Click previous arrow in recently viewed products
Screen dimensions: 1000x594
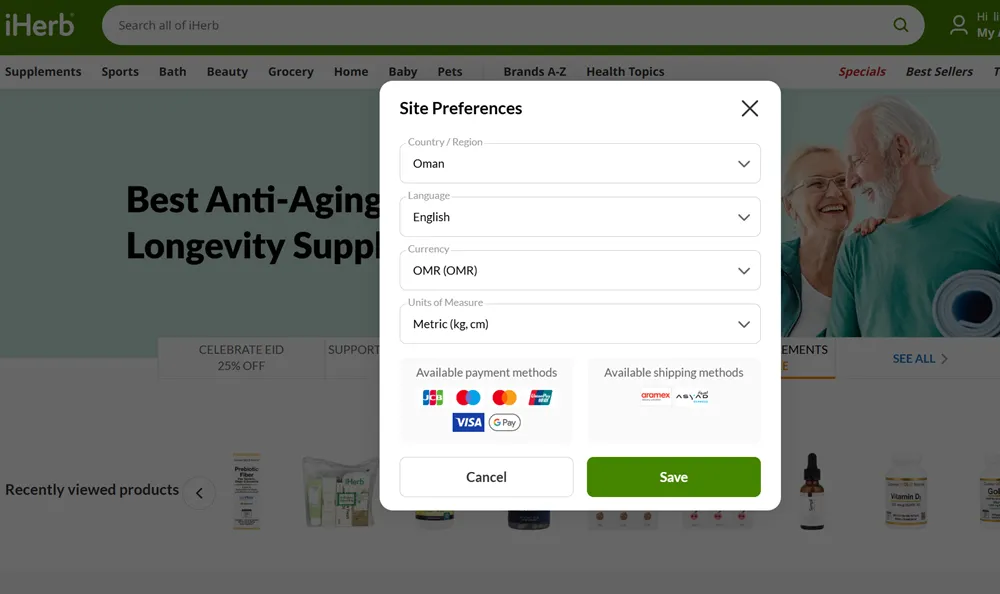[199, 493]
